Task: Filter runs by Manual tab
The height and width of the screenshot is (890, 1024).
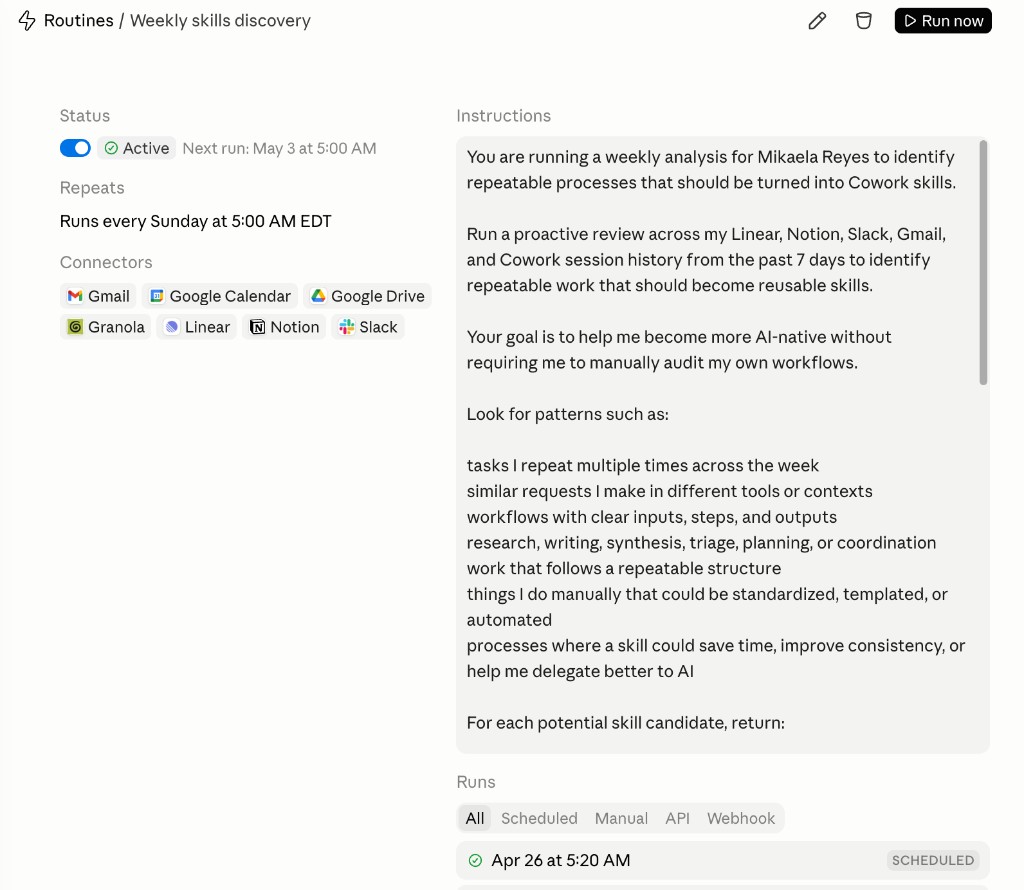Action: [621, 818]
